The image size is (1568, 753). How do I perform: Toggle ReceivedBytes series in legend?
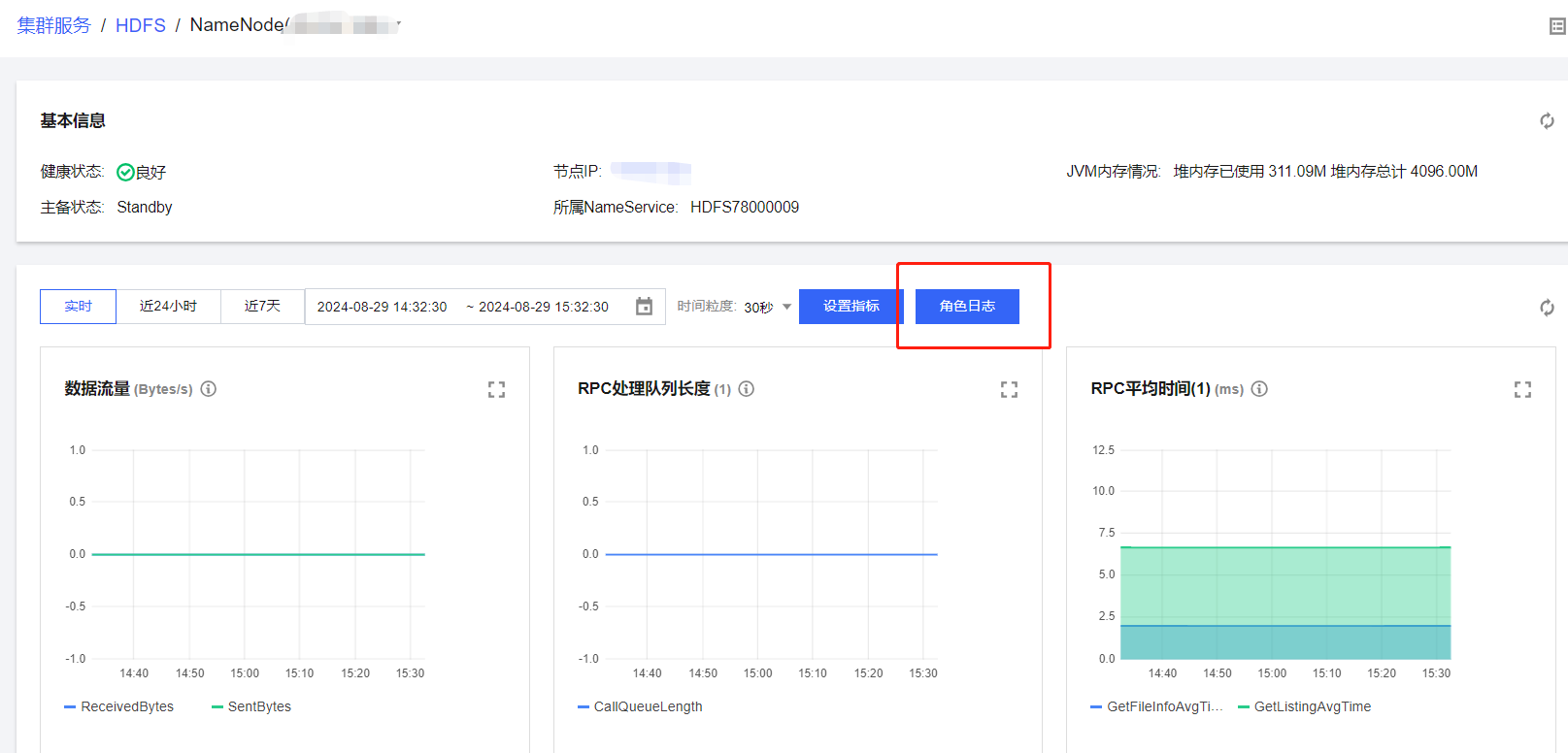point(118,706)
